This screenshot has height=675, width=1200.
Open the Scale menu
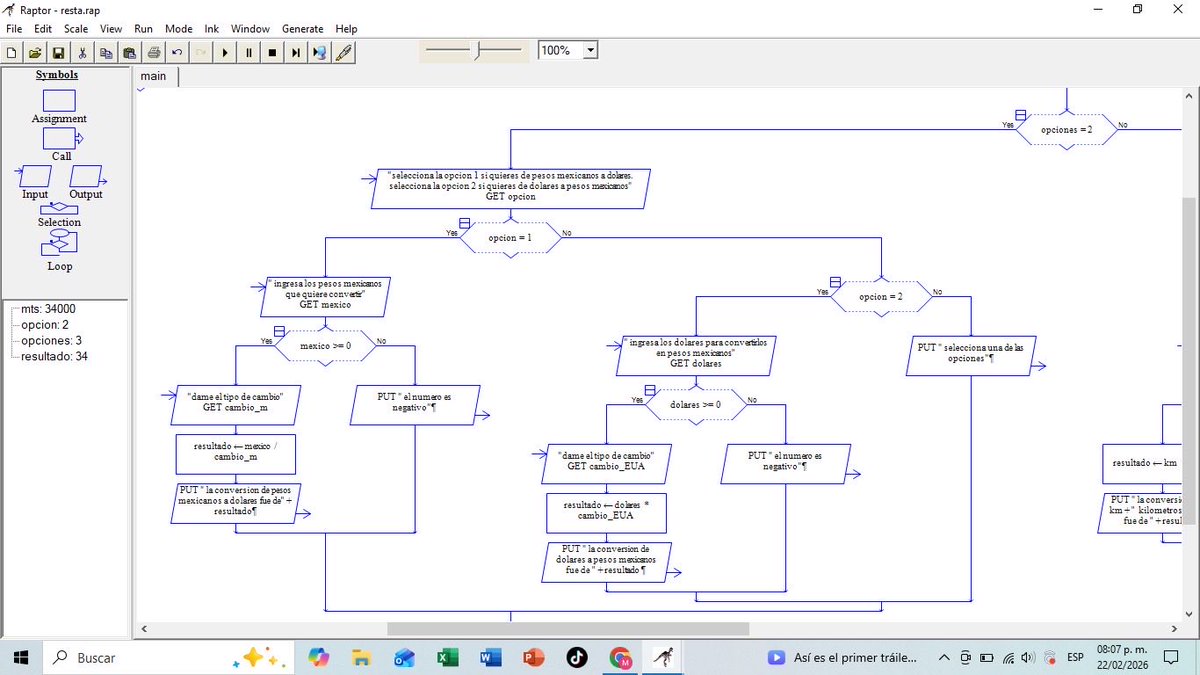point(76,29)
